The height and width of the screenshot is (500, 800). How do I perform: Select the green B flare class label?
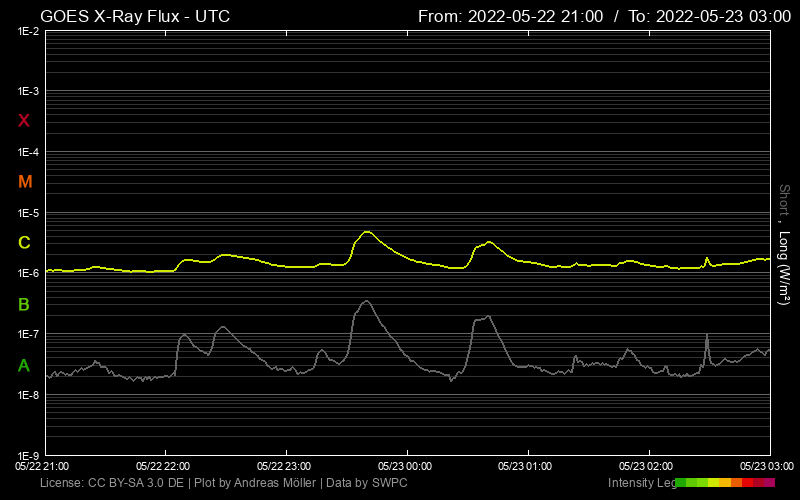pos(24,305)
